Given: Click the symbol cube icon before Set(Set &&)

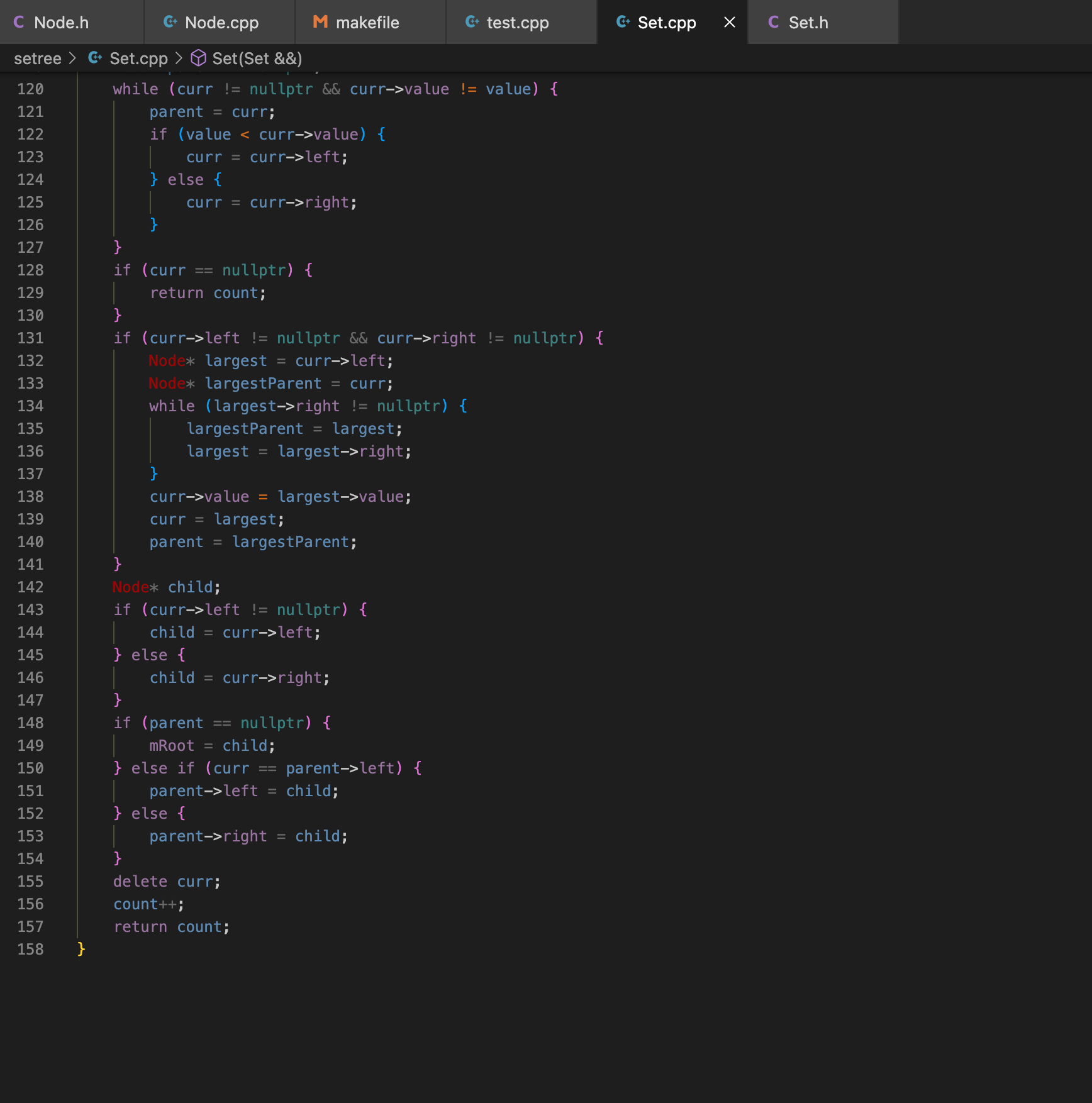Looking at the screenshot, I should 198,58.
